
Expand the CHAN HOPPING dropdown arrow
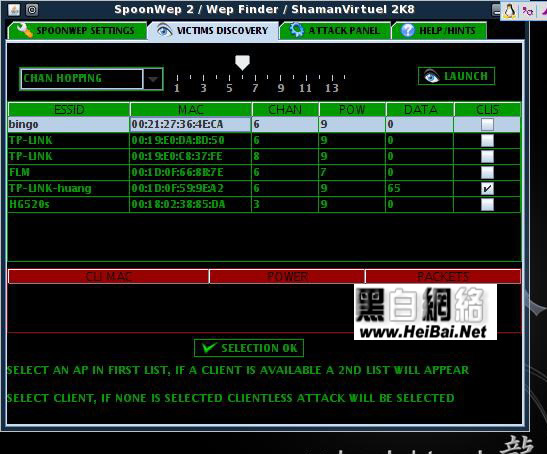point(153,79)
